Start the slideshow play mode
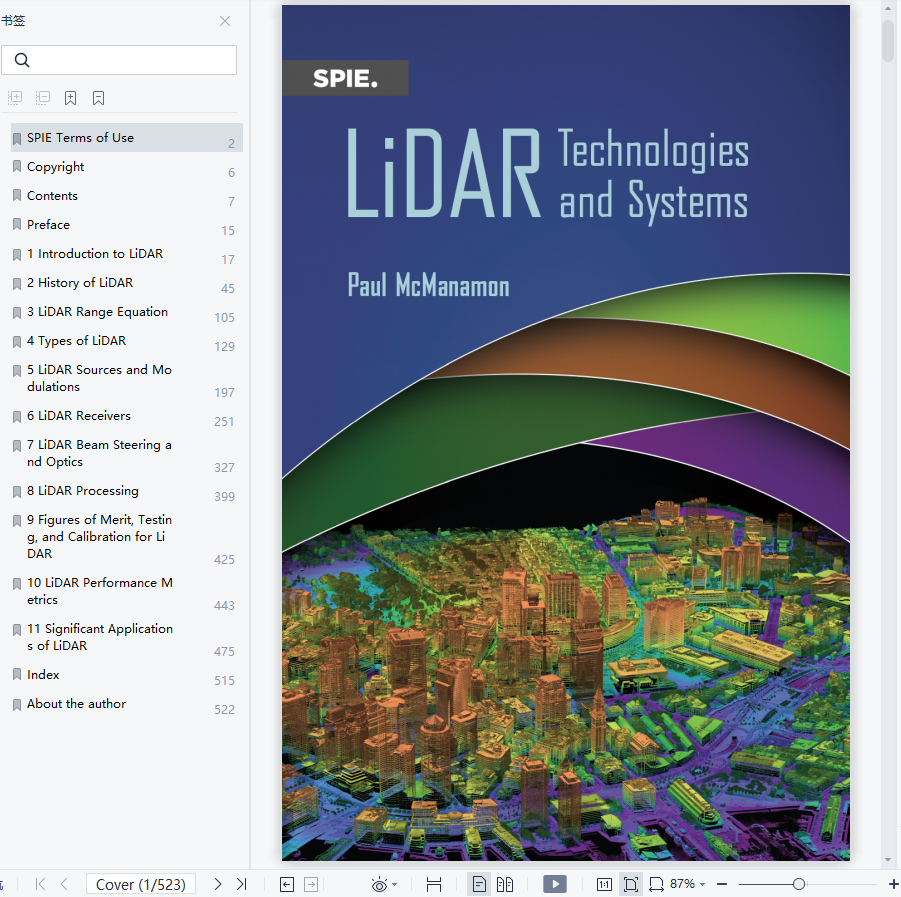Image resolution: width=901 pixels, height=897 pixels. point(555,884)
